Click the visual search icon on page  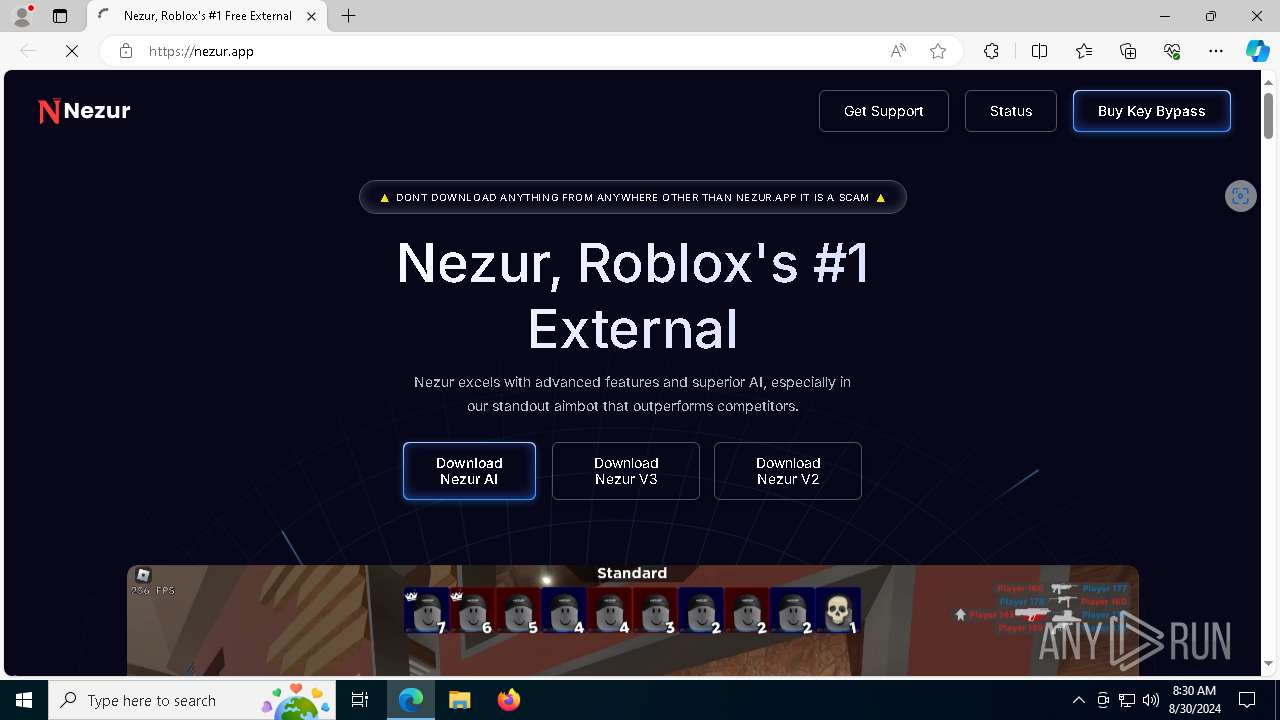[1241, 196]
